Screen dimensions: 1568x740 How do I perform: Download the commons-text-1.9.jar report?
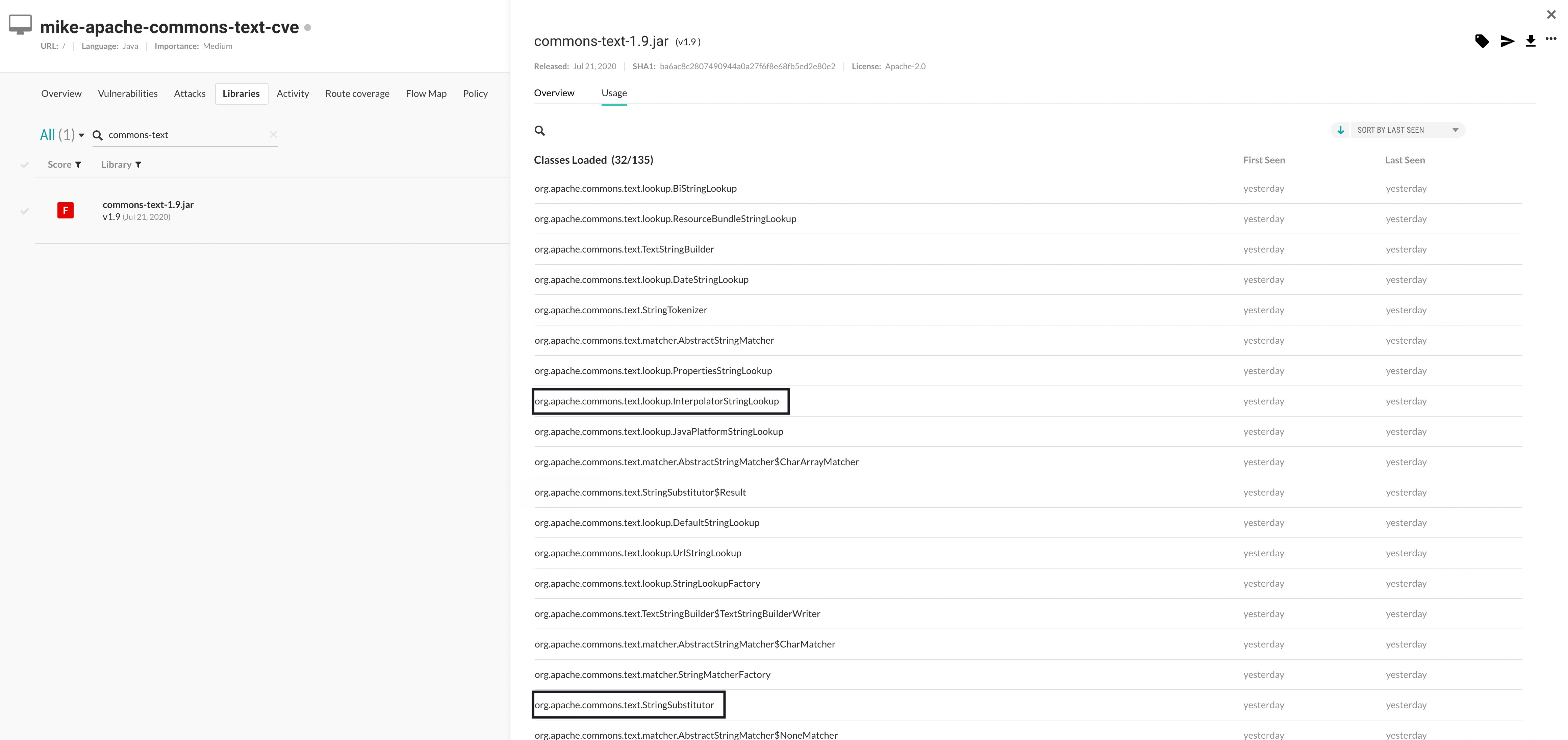coord(1530,42)
